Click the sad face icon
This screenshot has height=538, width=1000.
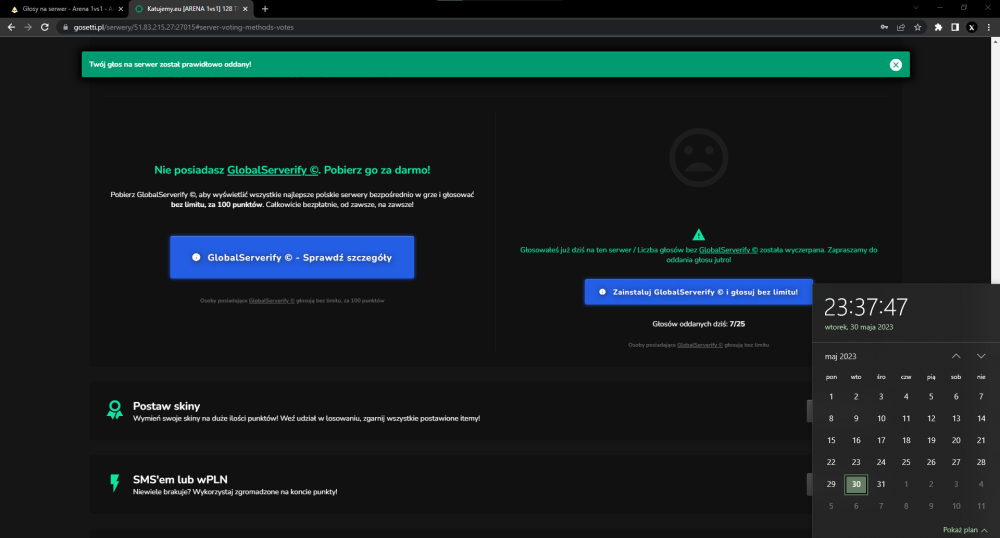(x=698, y=157)
